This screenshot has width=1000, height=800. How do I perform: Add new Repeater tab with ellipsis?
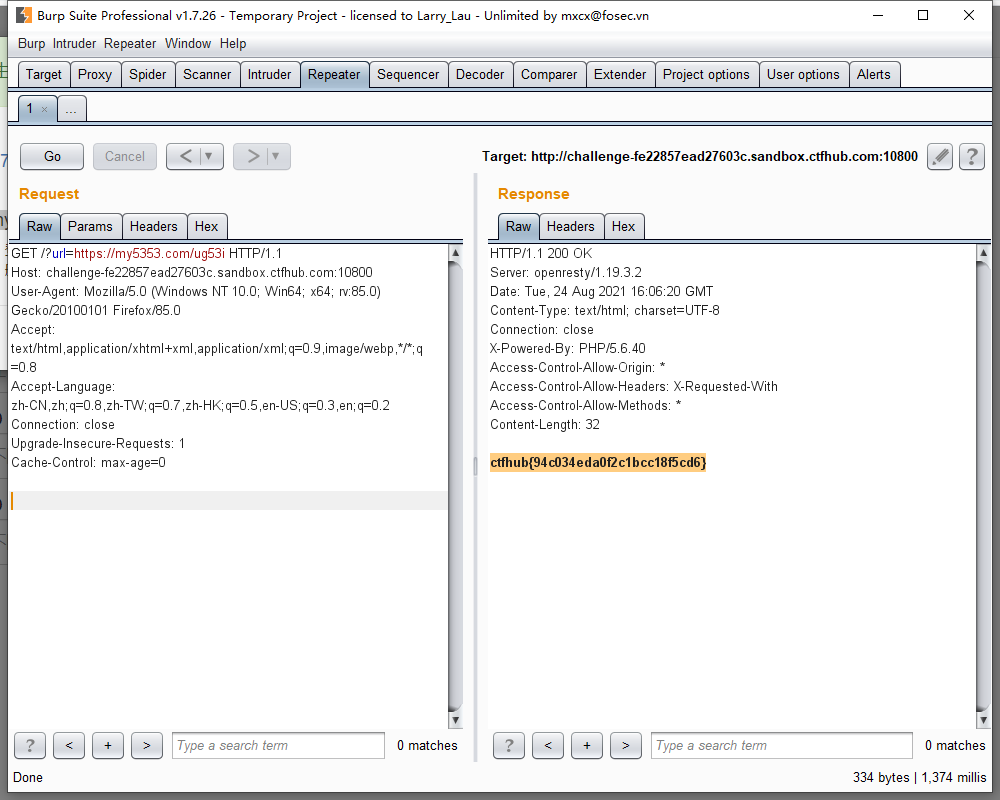point(71,109)
